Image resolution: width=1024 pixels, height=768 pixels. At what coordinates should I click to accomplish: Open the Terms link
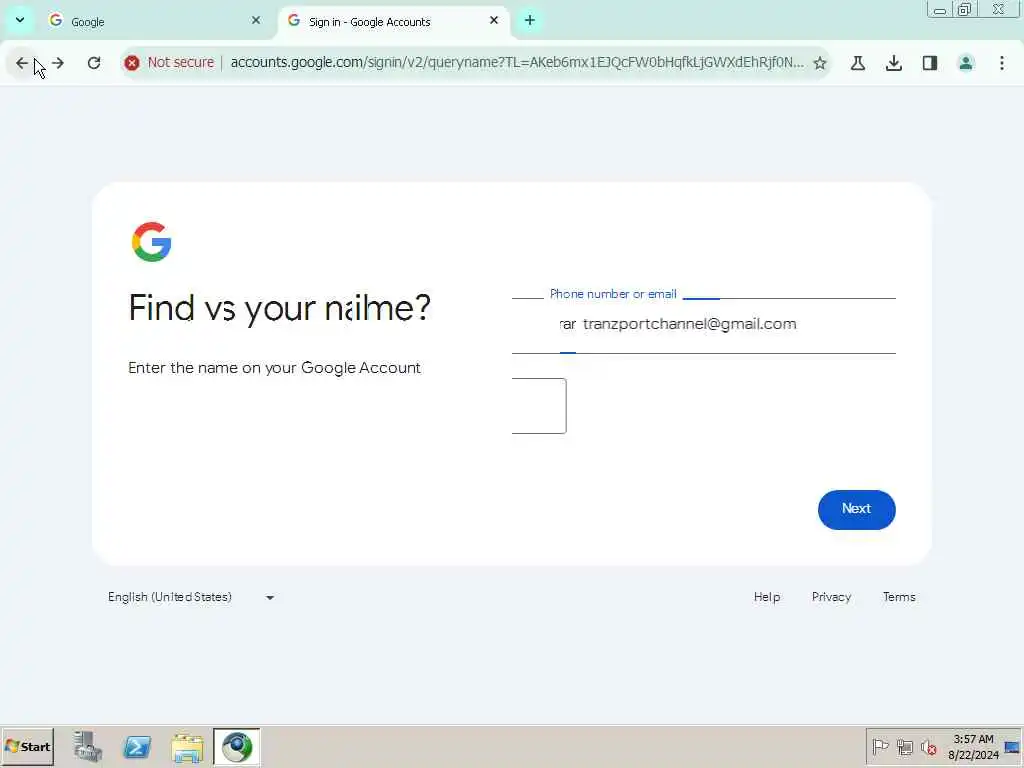click(899, 597)
